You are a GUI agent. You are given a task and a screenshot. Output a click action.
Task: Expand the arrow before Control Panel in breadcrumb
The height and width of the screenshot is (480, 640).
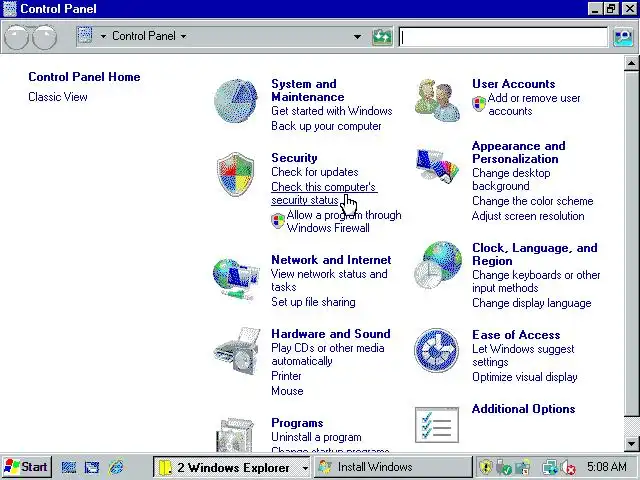(x=103, y=36)
